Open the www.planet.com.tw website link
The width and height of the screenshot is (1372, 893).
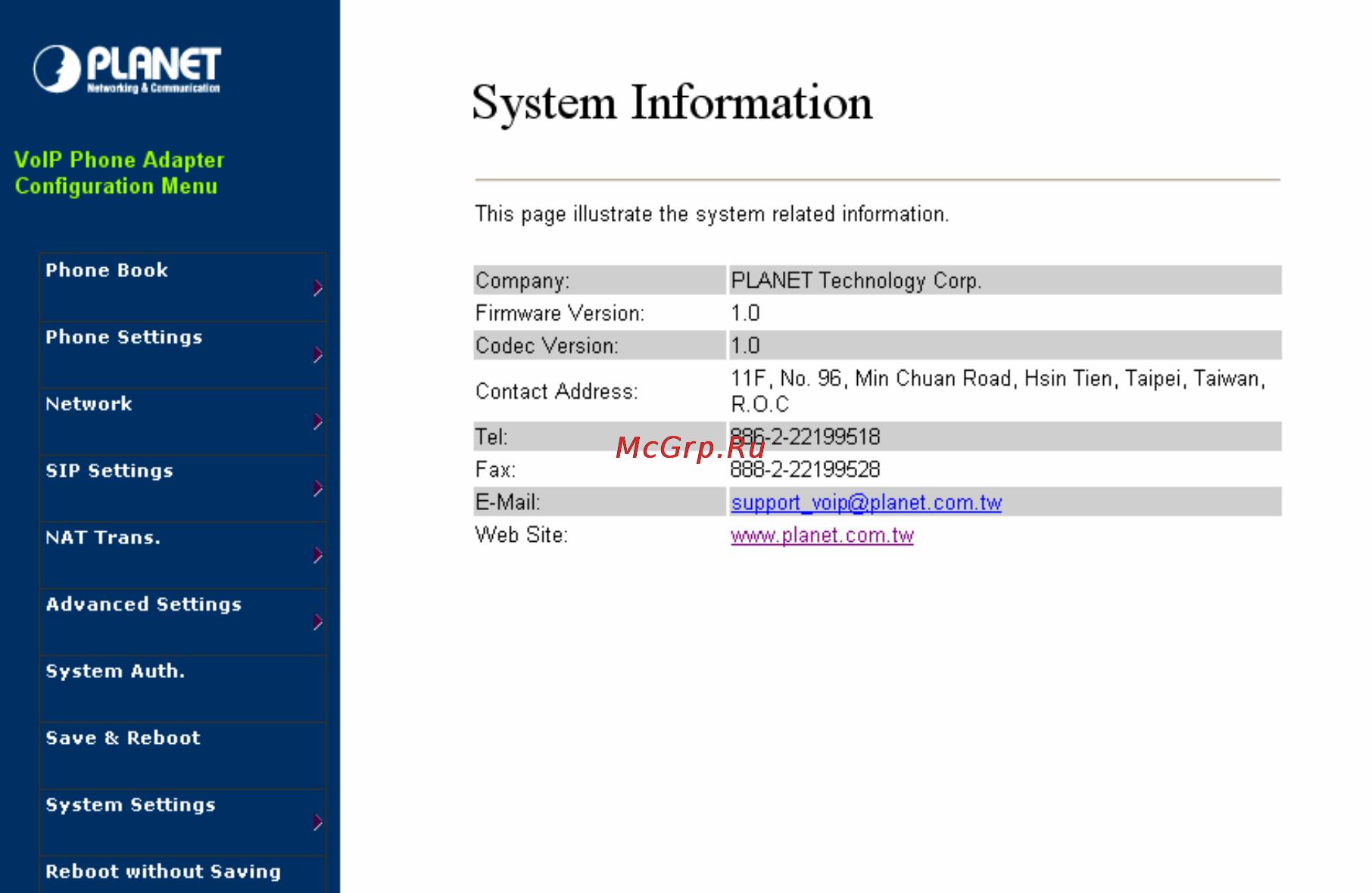[822, 535]
